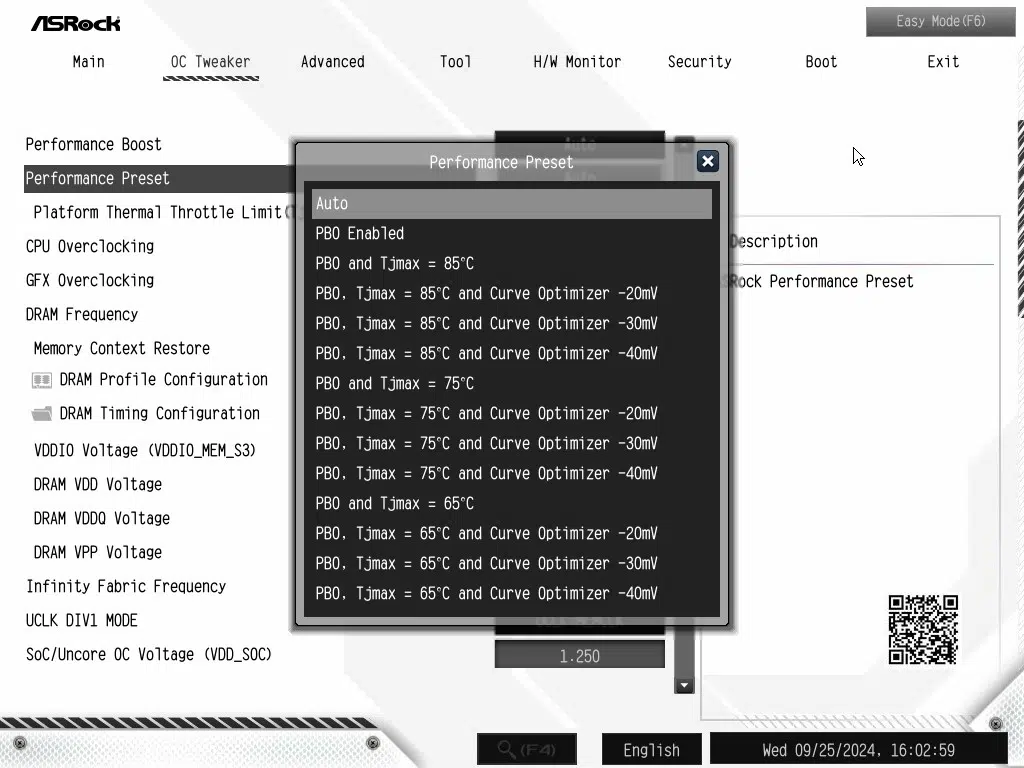The height and width of the screenshot is (768, 1024).
Task: Switch to the Advanced tab
Action: [332, 62]
